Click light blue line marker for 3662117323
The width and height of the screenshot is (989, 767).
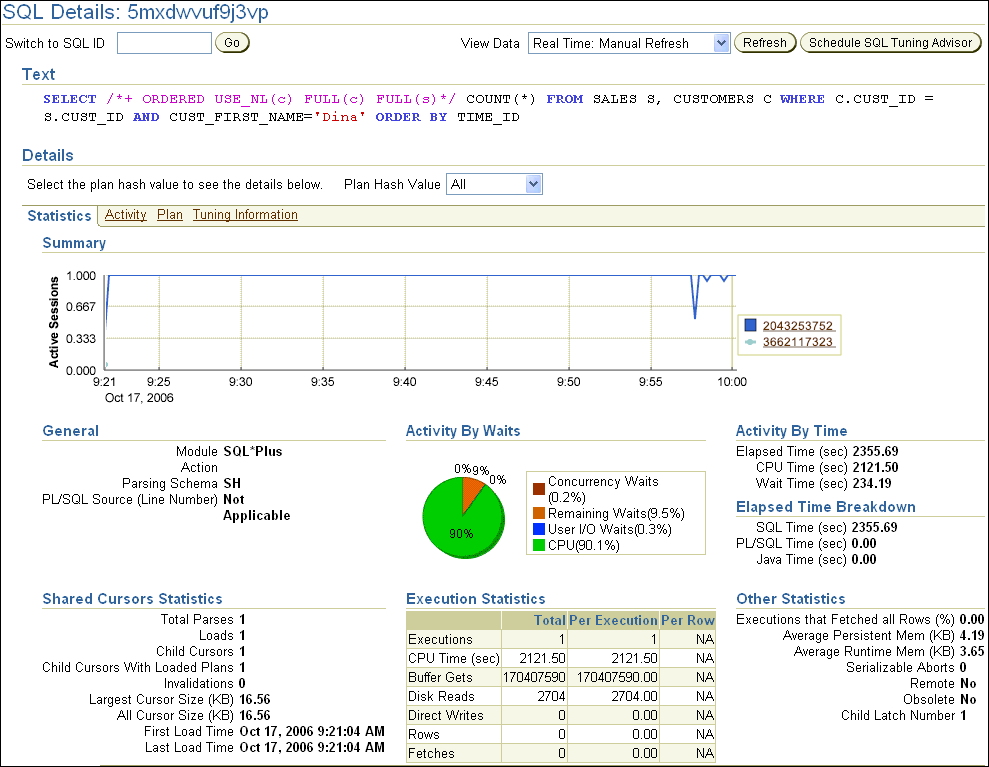(x=751, y=342)
